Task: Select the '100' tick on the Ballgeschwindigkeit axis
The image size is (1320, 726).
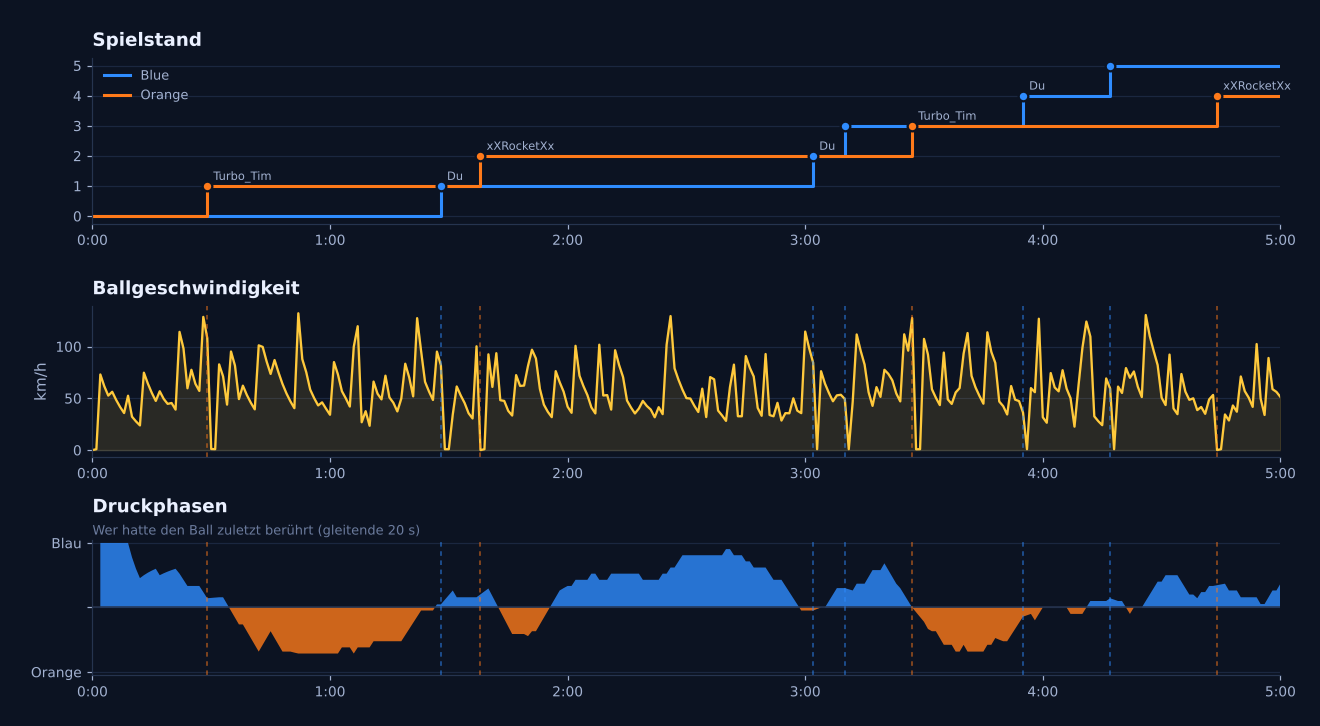Action: tap(68, 348)
